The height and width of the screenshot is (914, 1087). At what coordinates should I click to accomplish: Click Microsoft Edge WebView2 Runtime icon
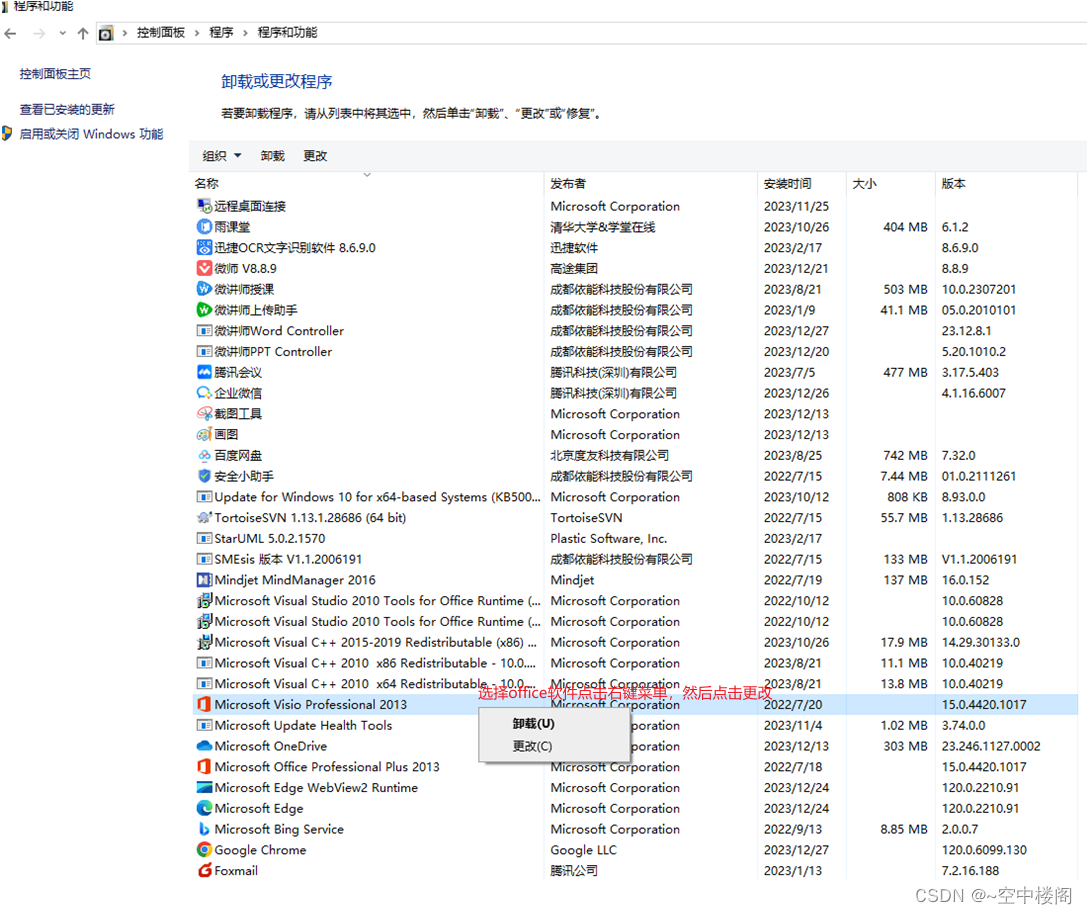(204, 788)
